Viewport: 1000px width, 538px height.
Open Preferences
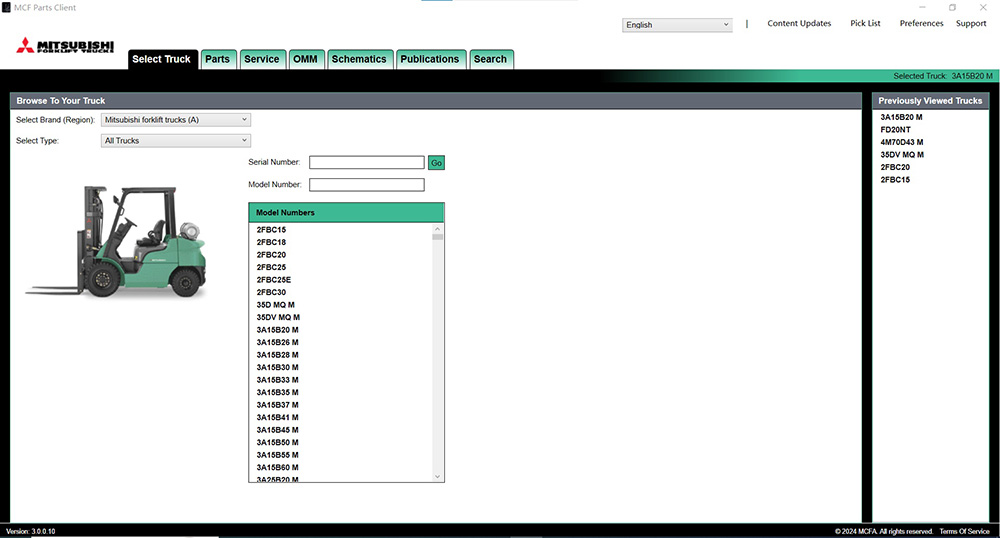(x=921, y=24)
